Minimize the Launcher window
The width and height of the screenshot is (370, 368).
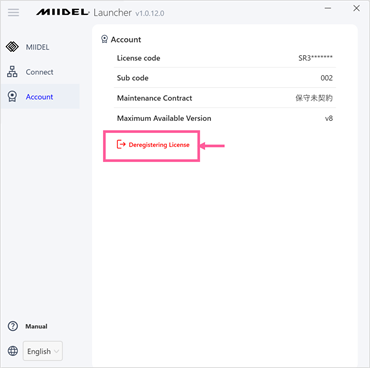click(x=328, y=8)
